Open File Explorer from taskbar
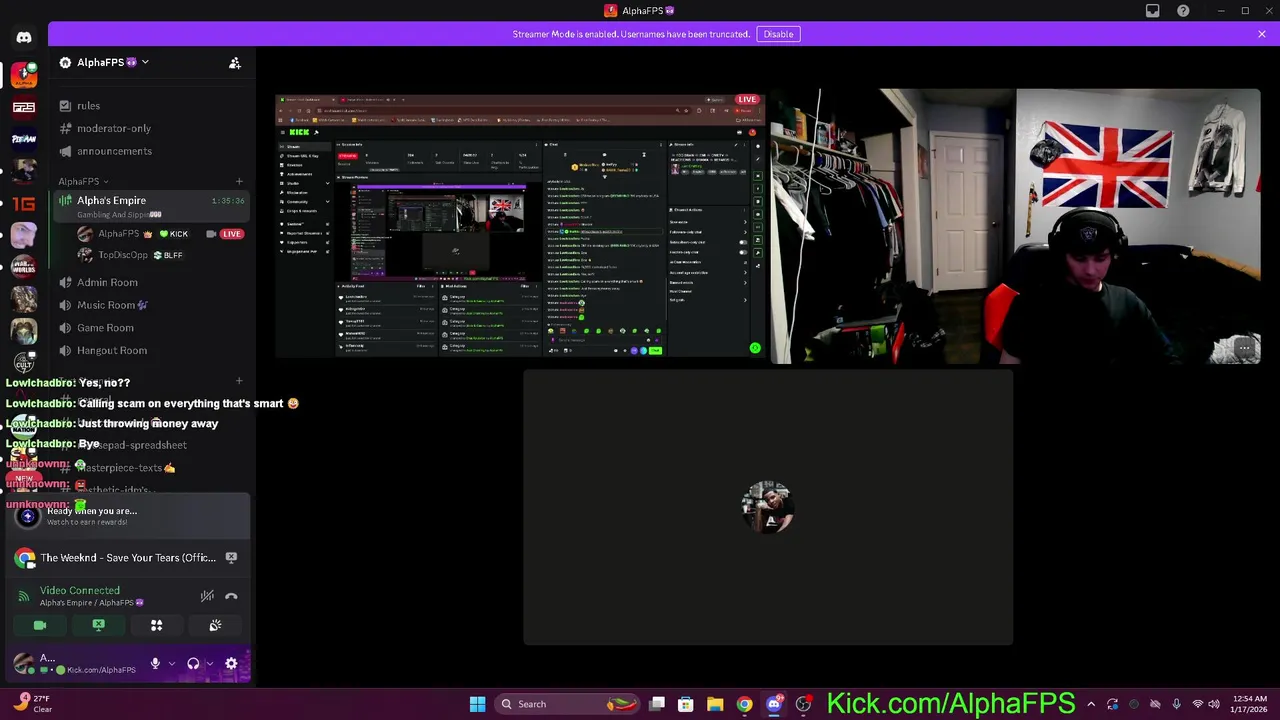Image resolution: width=1280 pixels, height=720 pixels. 715,704
